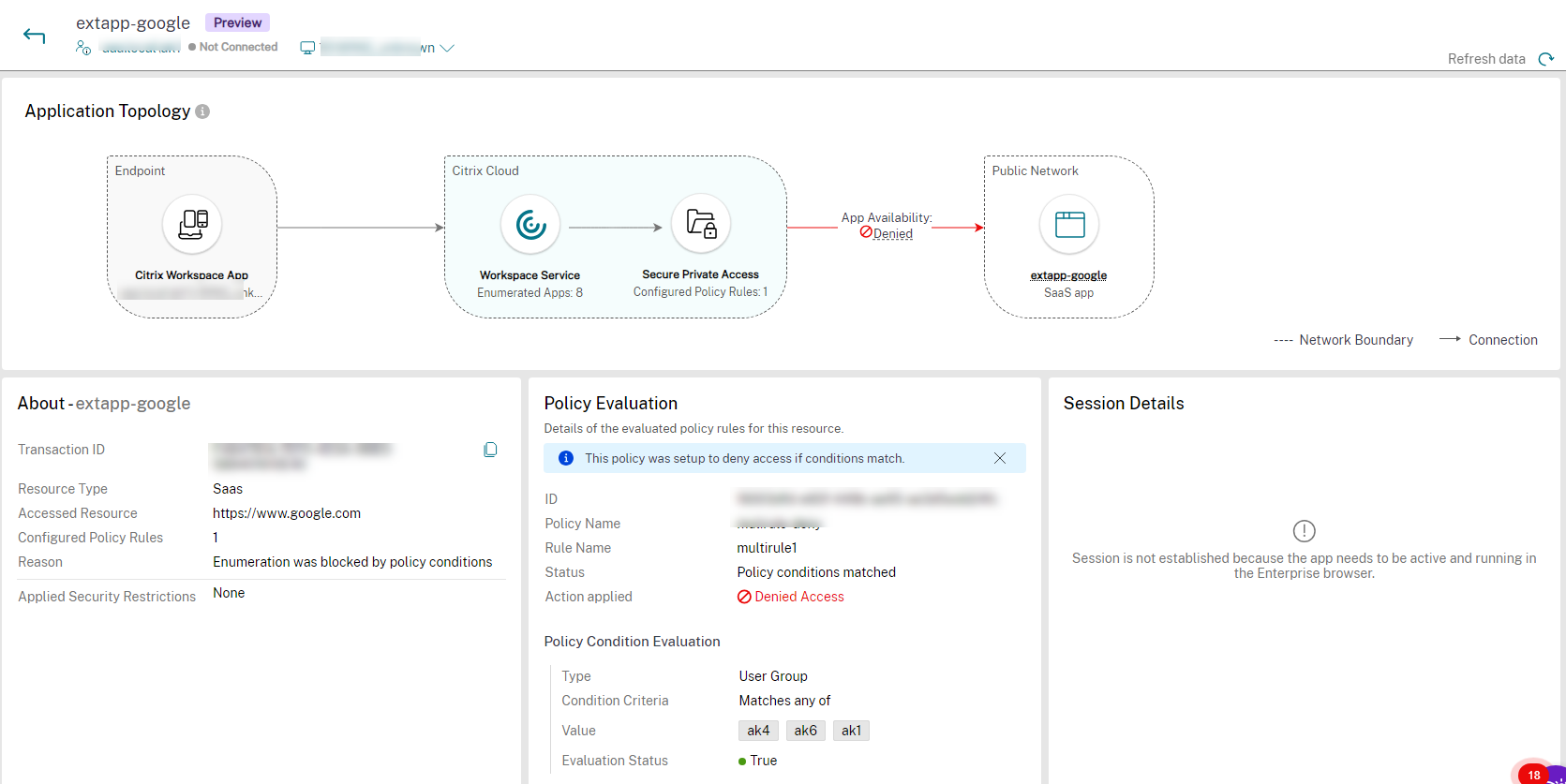Viewport: 1566px width, 784px height.
Task: Dismiss the policy deny info banner
Action: tap(1000, 458)
